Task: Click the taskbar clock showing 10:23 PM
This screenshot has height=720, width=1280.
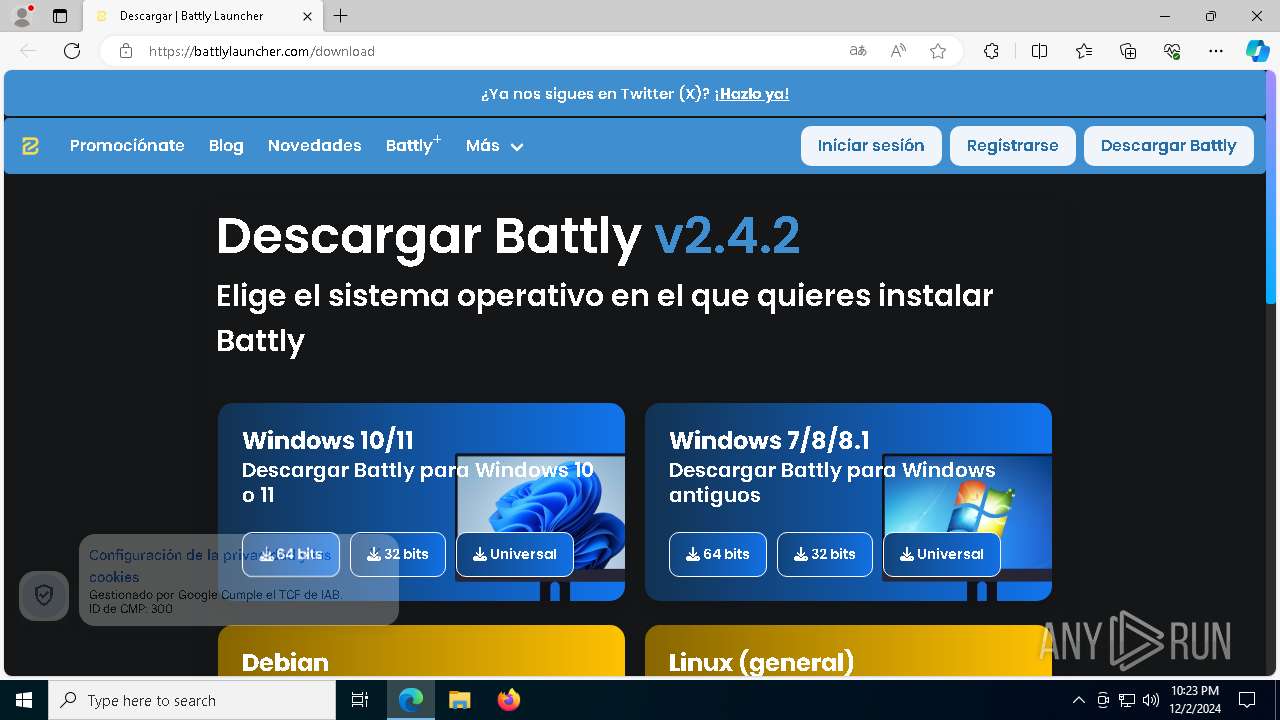Action: pos(1194,700)
